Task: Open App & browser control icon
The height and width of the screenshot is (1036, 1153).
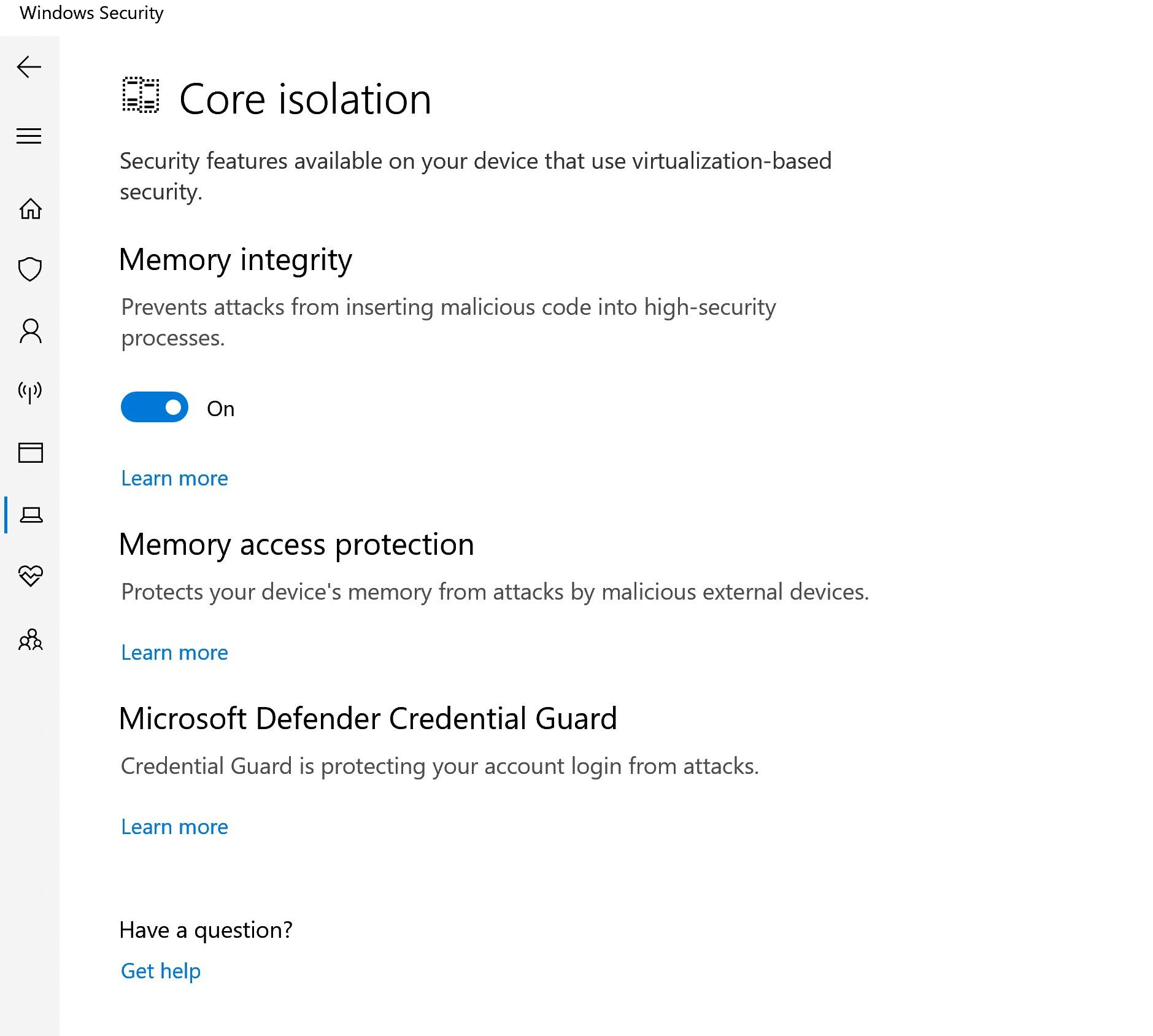Action: pos(30,453)
